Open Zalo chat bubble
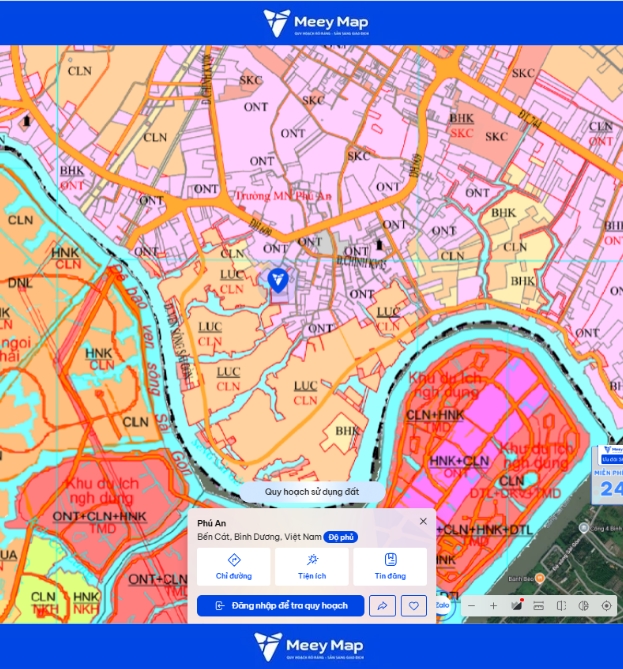Viewport: 623px width, 669px height. [443, 605]
